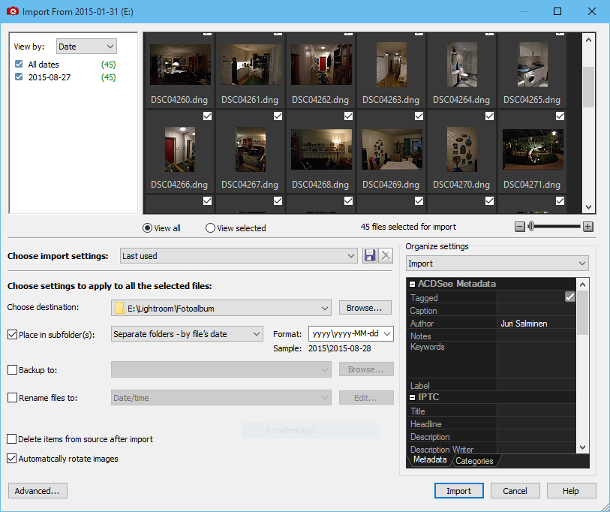This screenshot has height=512, width=610.
Task: Switch to the Metadata tab
Action: pos(429,460)
